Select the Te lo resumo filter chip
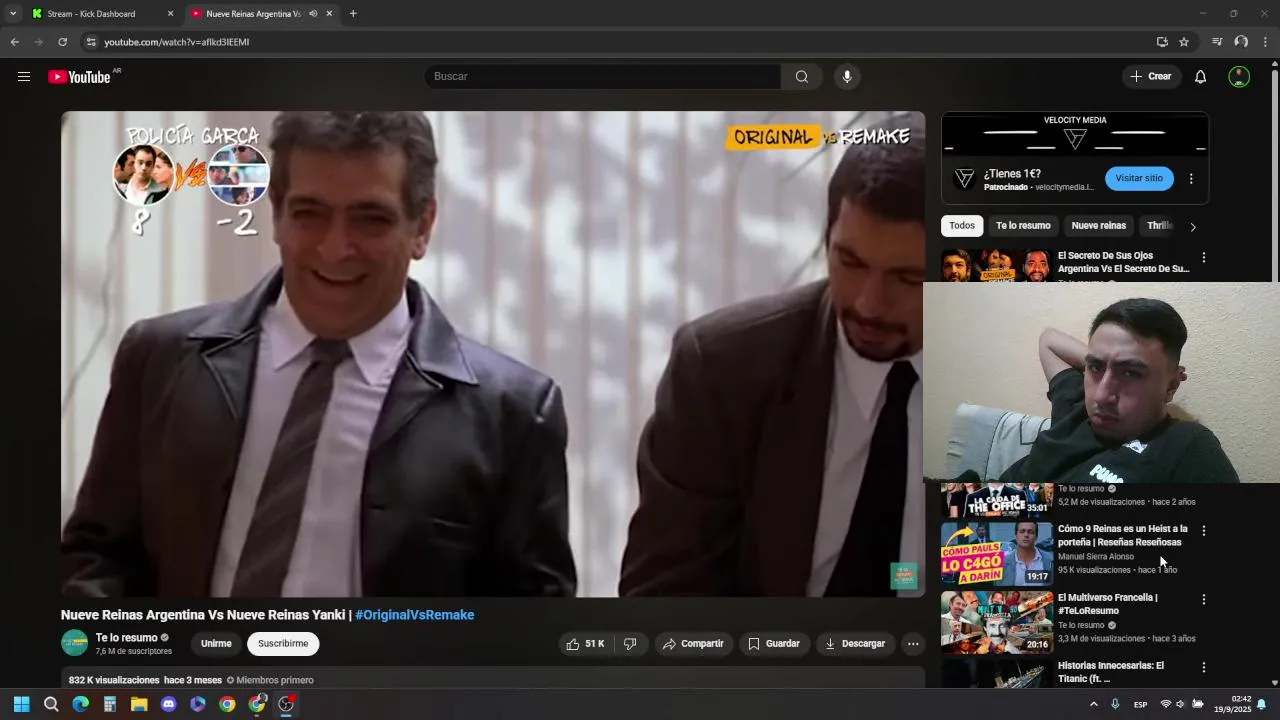Viewport: 1280px width, 720px height. coord(1023,226)
